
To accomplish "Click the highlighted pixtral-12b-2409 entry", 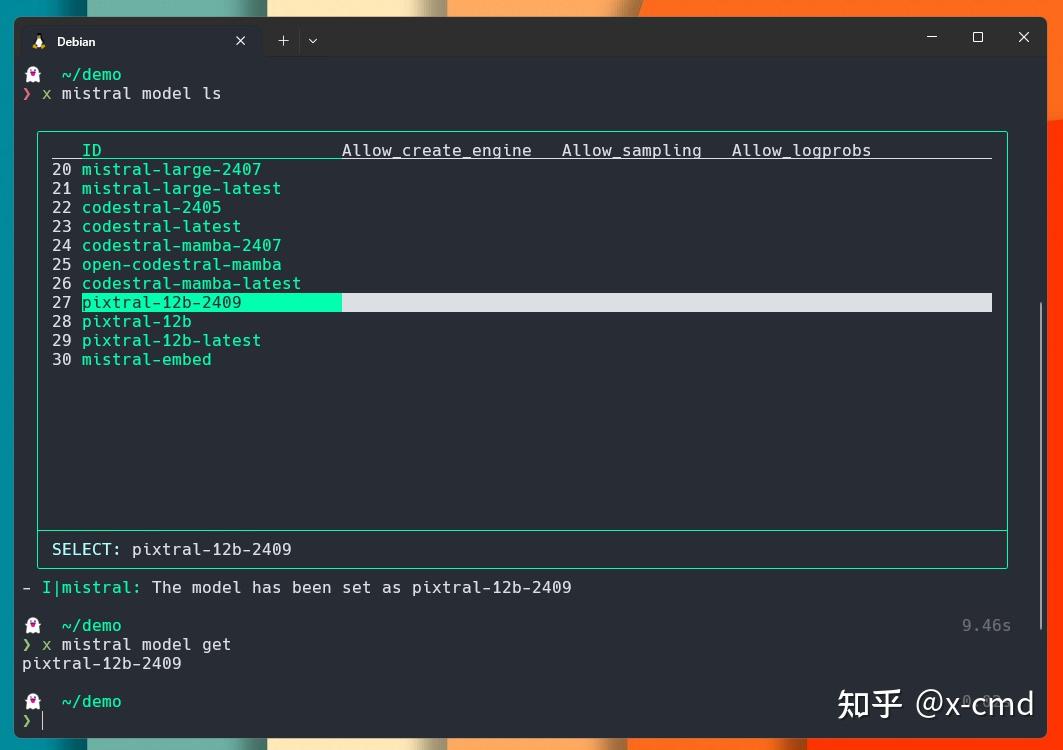I will pos(161,302).
